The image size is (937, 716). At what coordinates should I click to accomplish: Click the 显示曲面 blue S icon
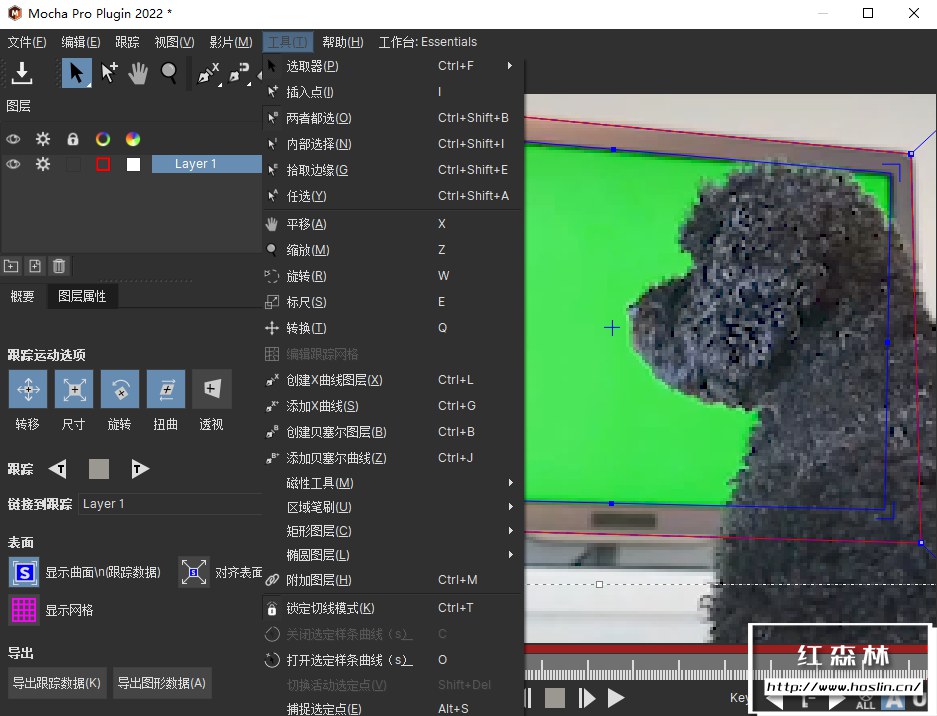click(x=22, y=572)
